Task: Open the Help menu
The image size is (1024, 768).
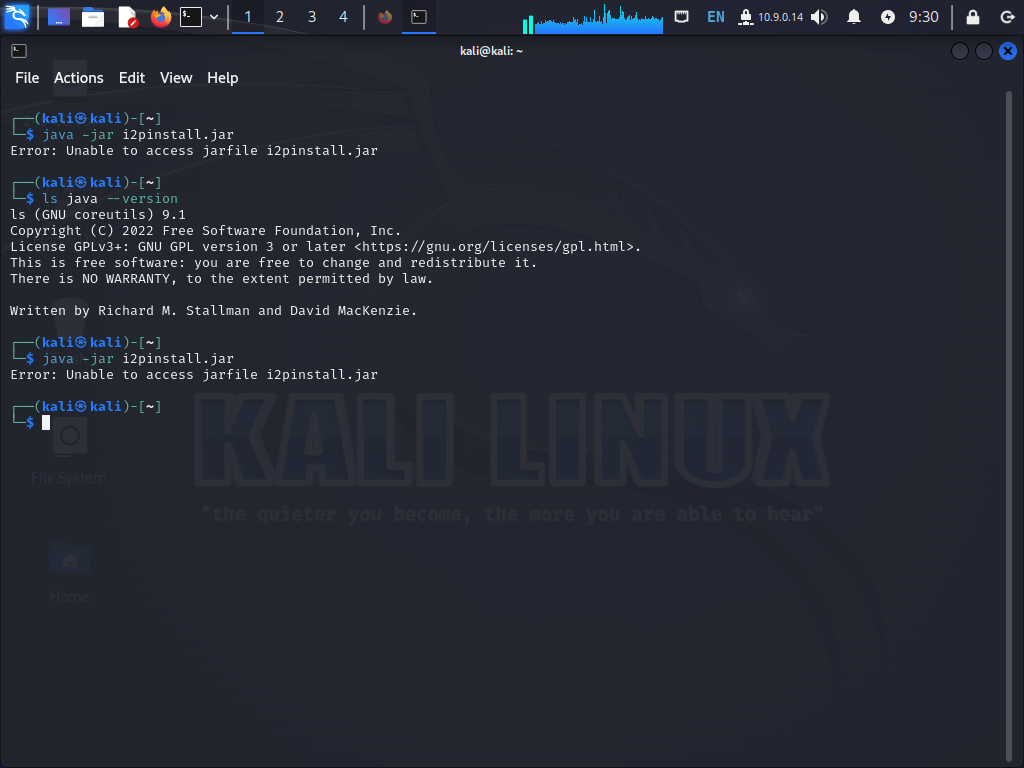Action: [223, 78]
